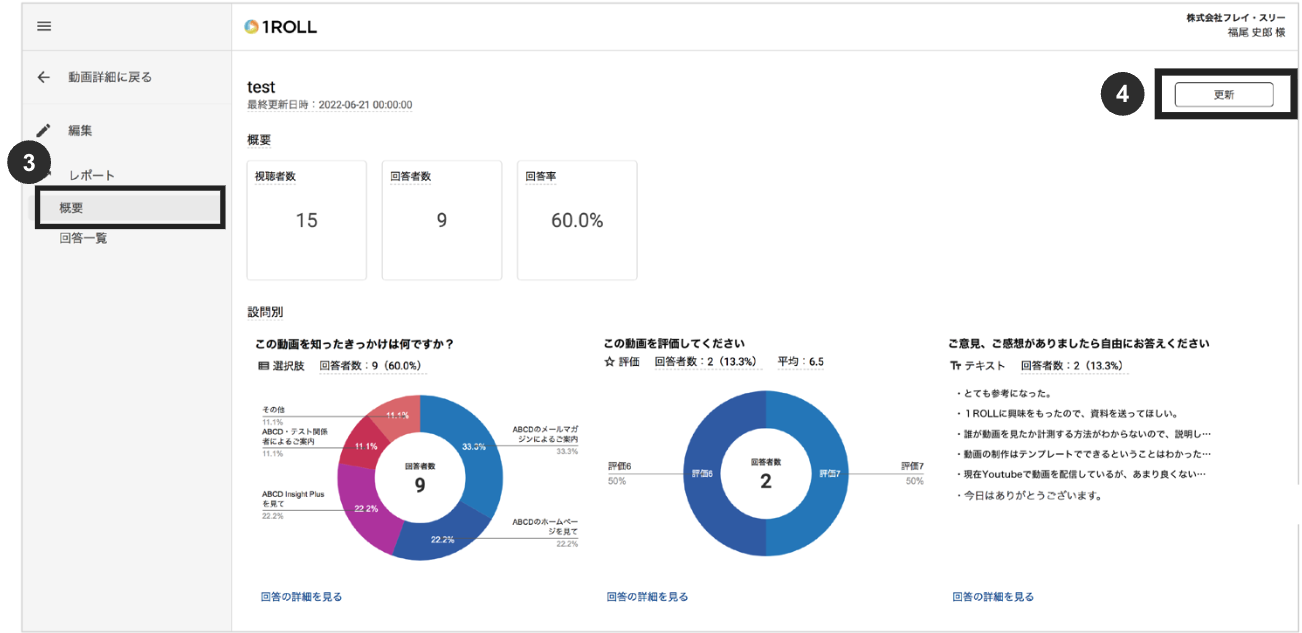Screen dimensions: 1302x633
Task: Click the 1ROLL logo at the top
Action: pos(281,27)
